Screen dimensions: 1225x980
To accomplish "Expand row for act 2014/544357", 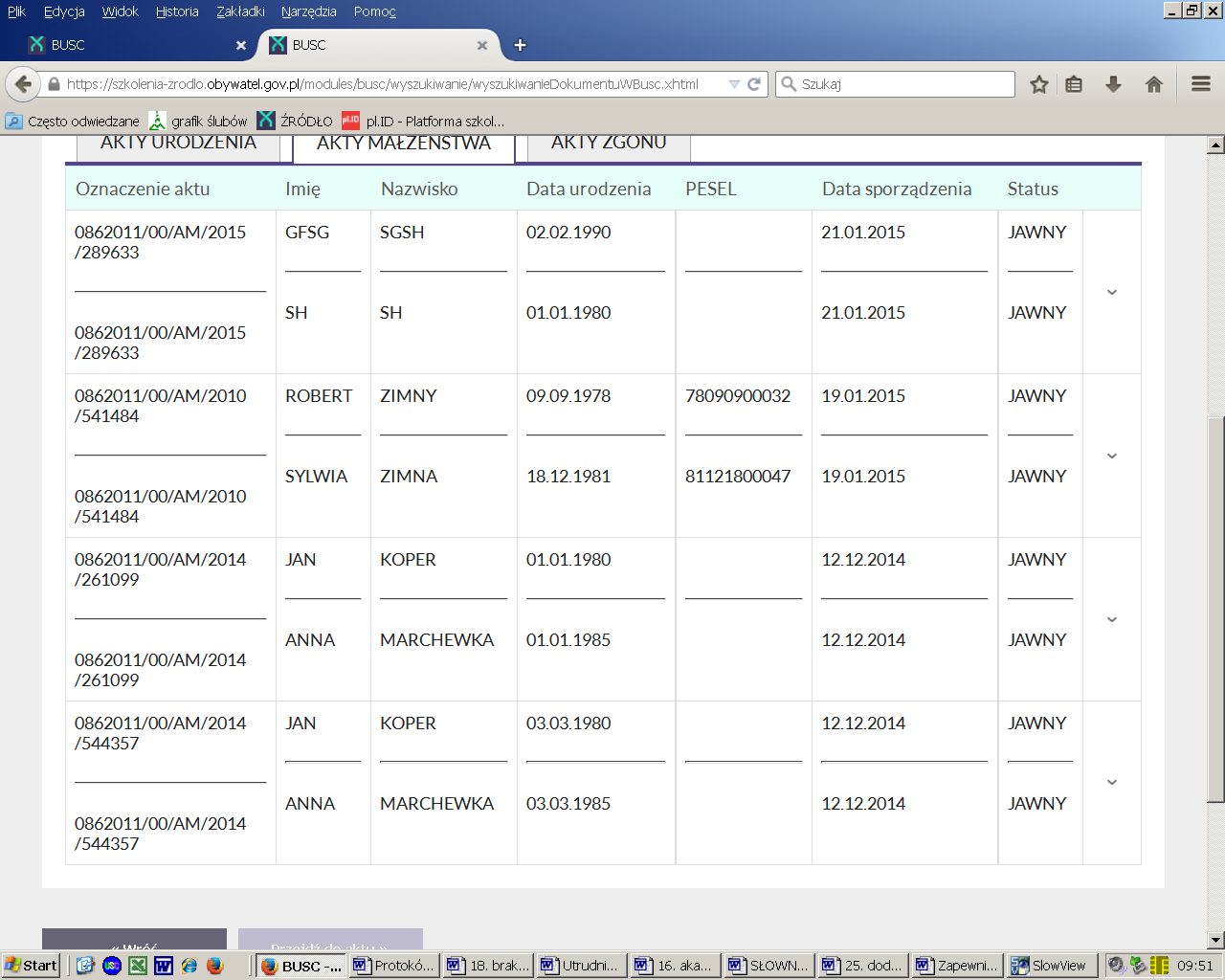I will point(1112,782).
